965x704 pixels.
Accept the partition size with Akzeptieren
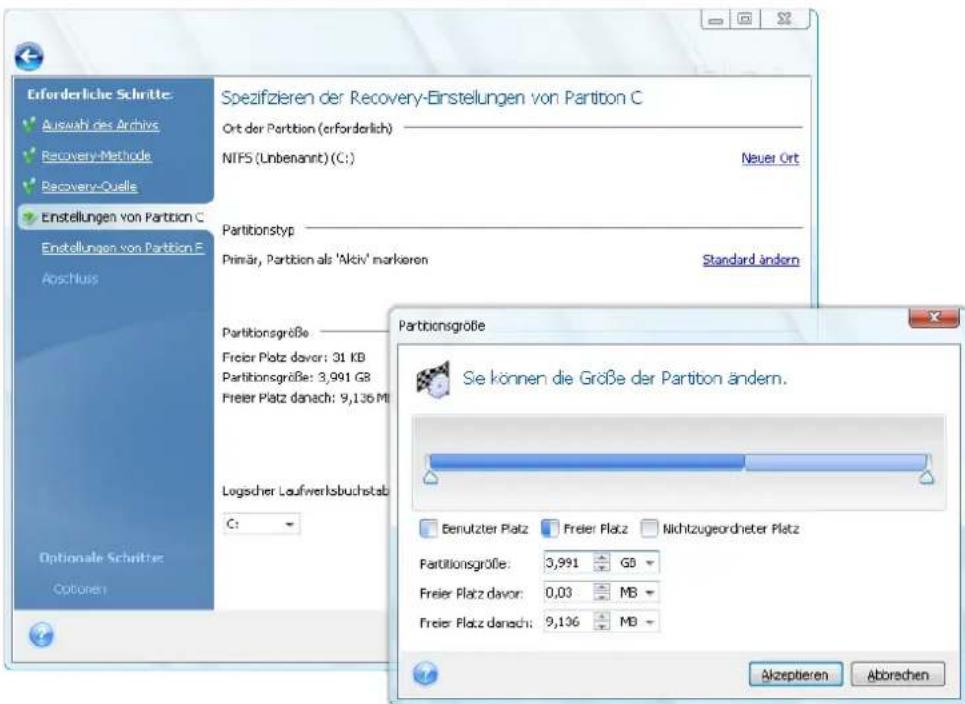795,674
